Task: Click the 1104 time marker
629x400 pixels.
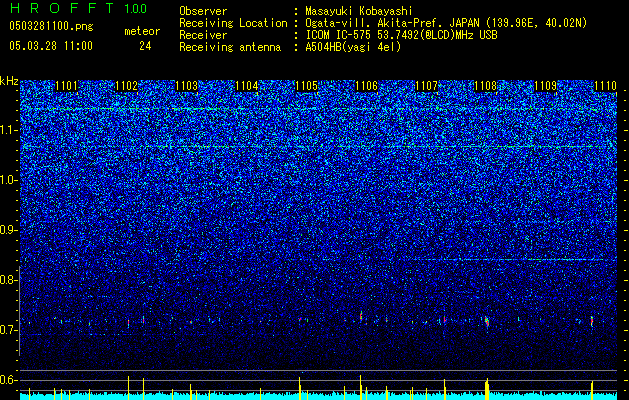Action: click(x=246, y=86)
